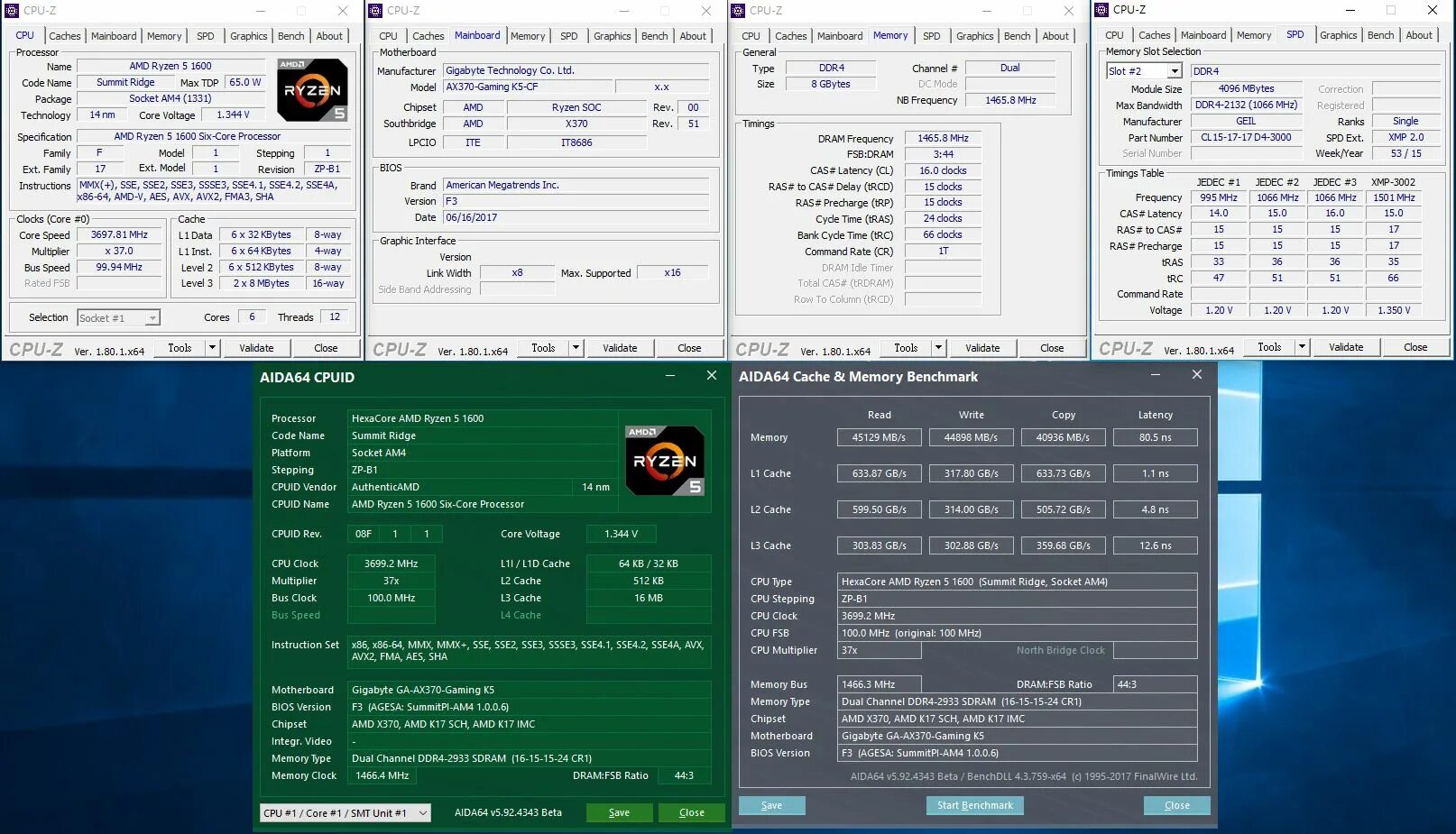Click the Memory Type field showing DDR4
This screenshot has width=1456, height=834.
(832, 69)
